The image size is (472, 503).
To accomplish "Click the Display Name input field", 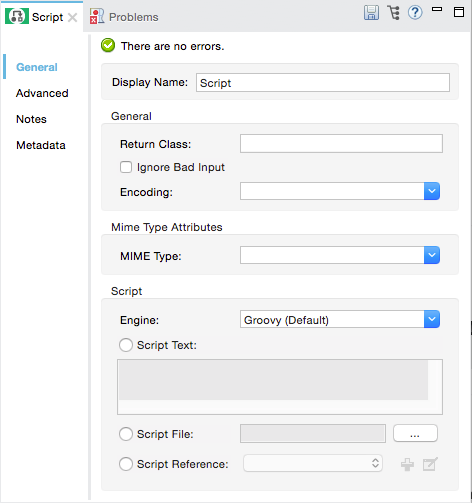I will pyautogui.click(x=323, y=82).
